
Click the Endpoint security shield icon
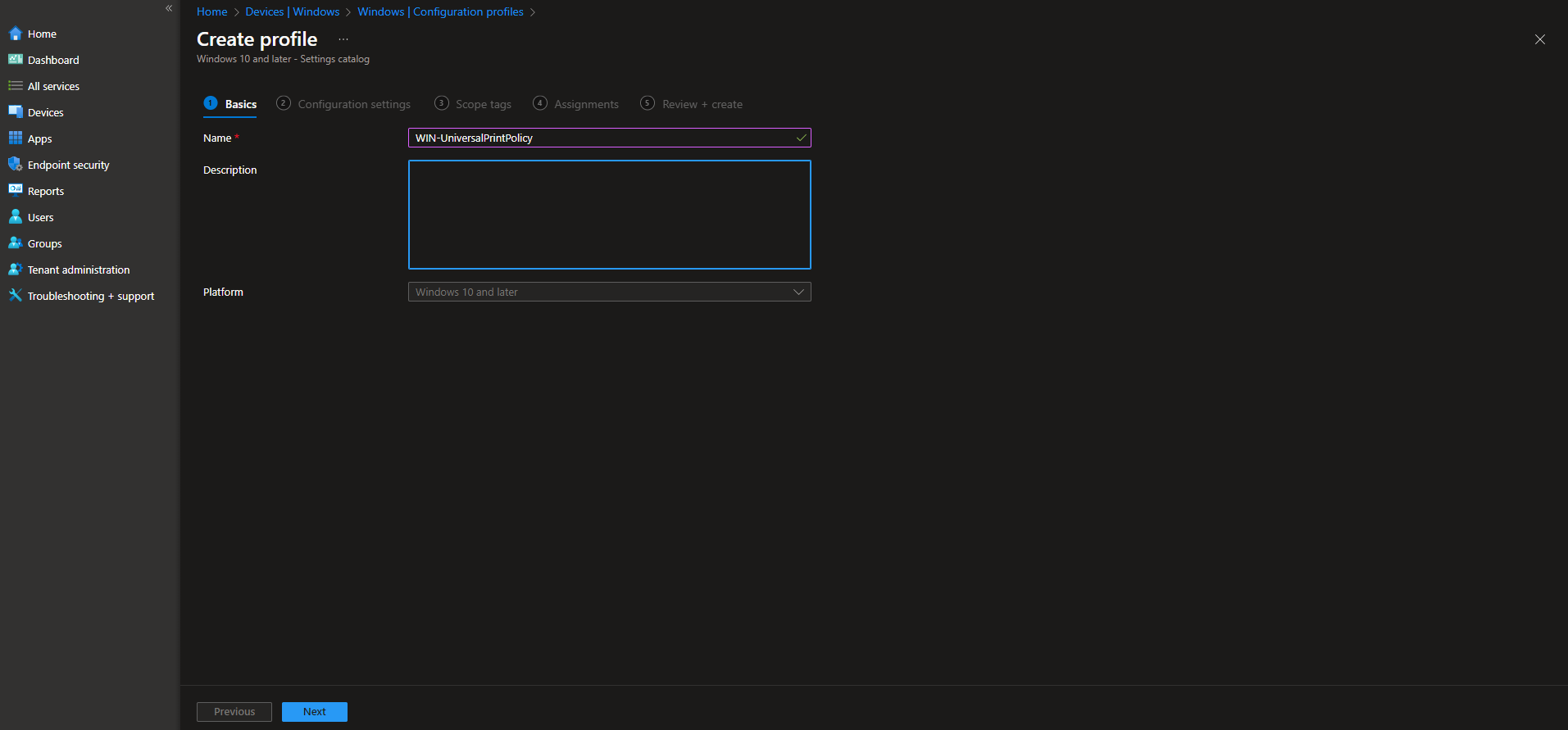pos(16,165)
